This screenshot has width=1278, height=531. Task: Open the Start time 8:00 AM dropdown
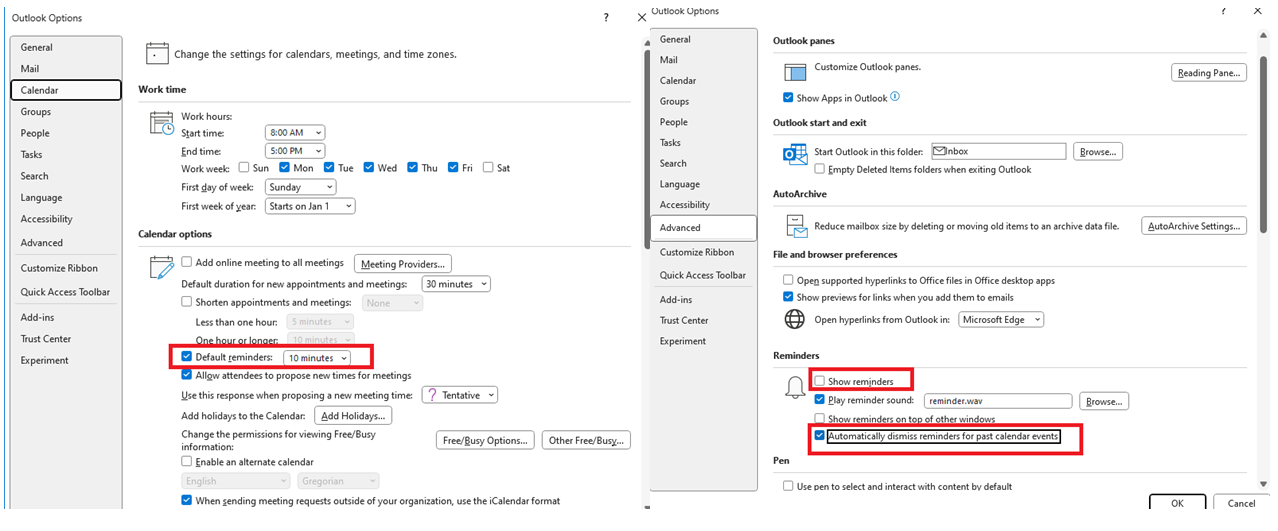pos(295,132)
